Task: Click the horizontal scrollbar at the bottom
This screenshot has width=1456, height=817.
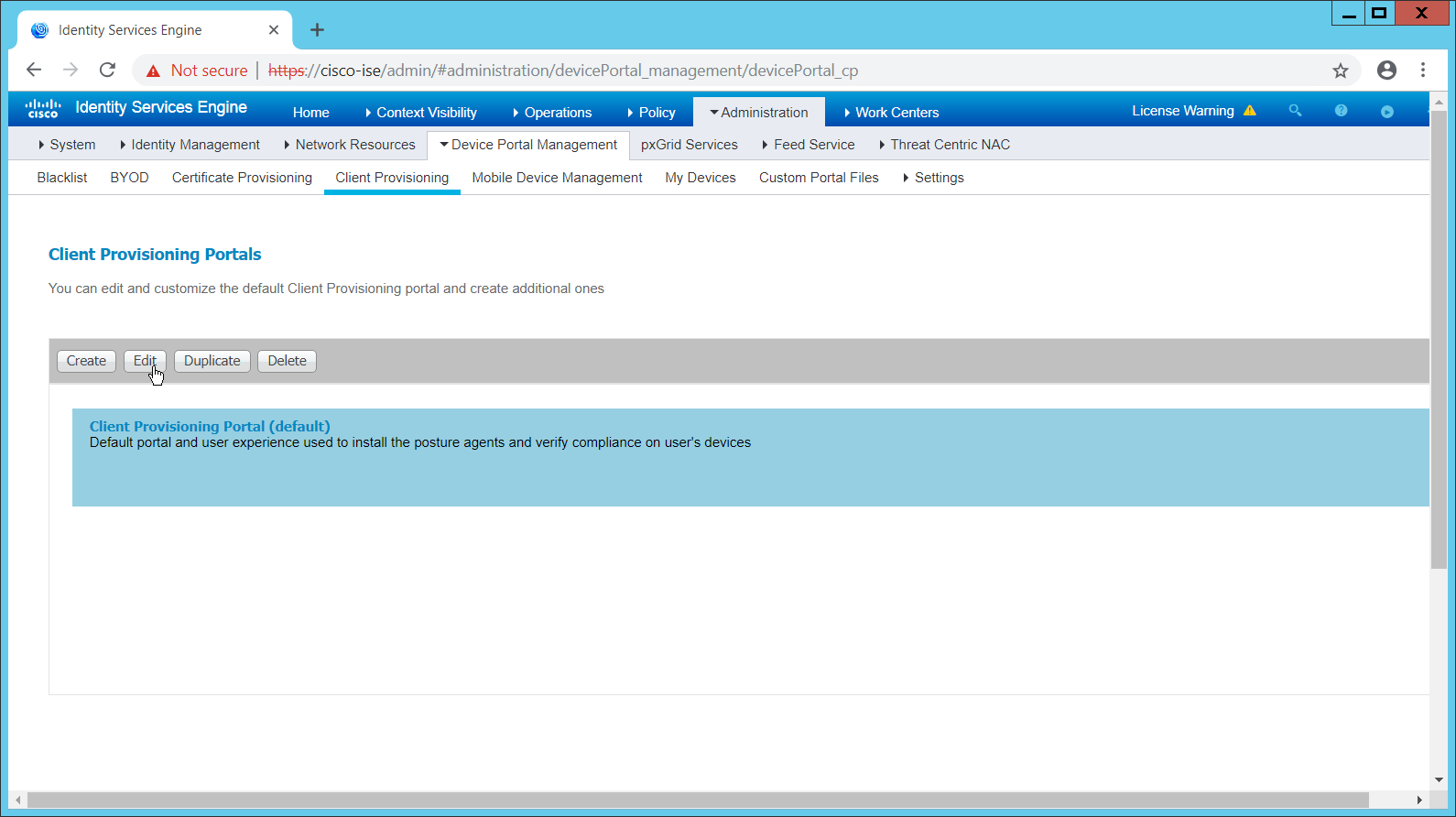Action: [x=696, y=800]
